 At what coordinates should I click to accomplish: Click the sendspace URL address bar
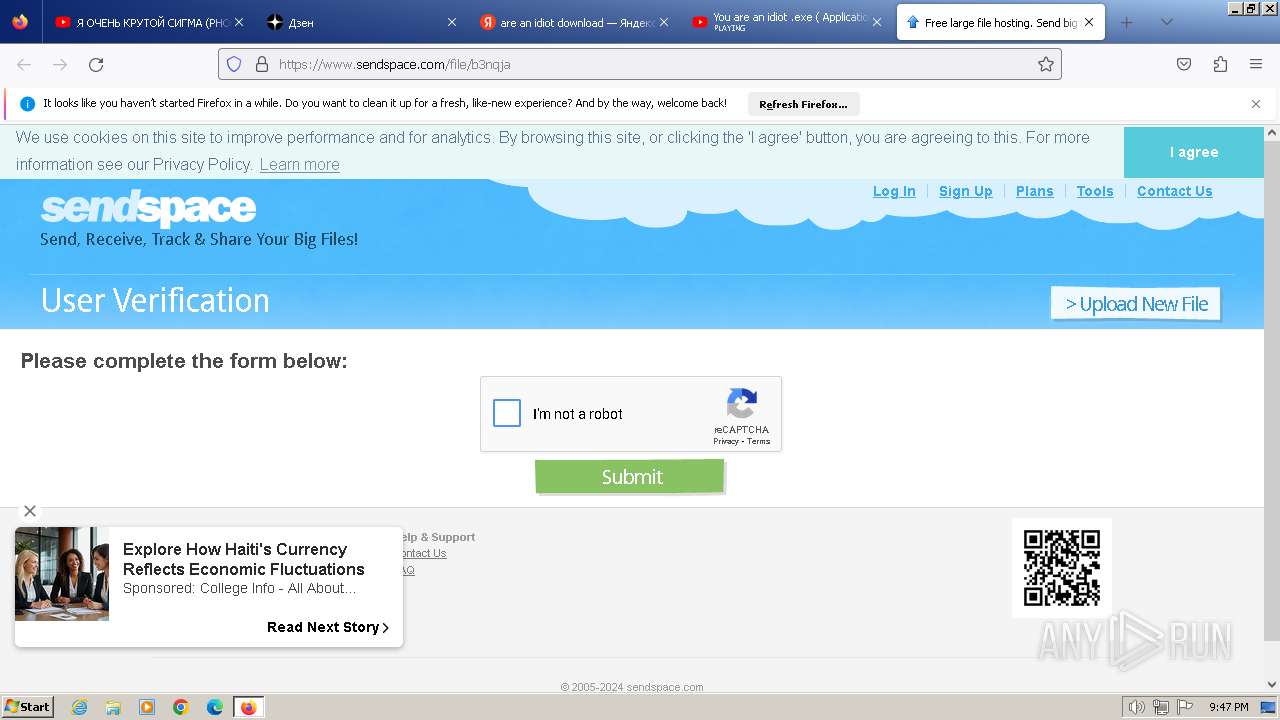click(640, 64)
